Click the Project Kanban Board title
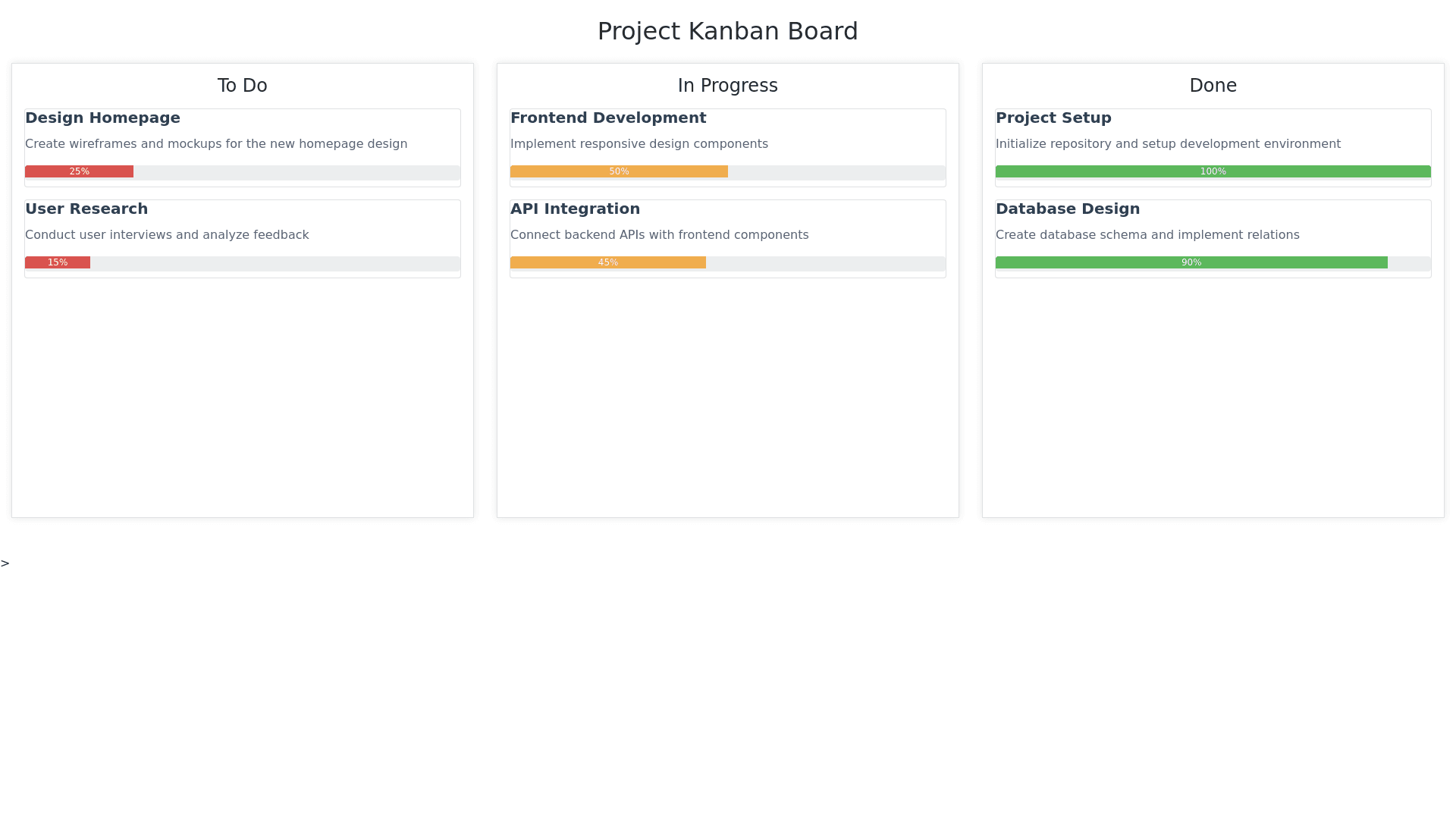Viewport: 1456px width, 819px height. pos(727,32)
